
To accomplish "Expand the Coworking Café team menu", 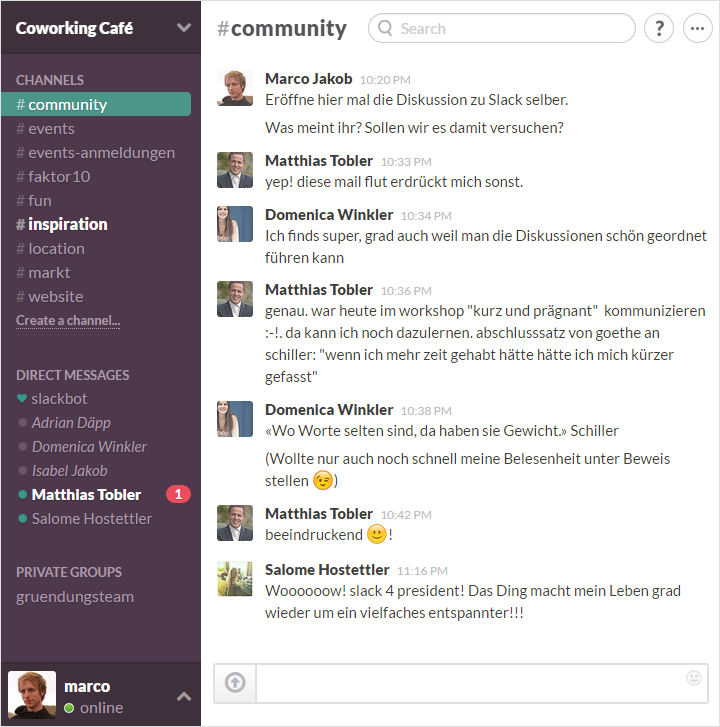I will tap(184, 28).
